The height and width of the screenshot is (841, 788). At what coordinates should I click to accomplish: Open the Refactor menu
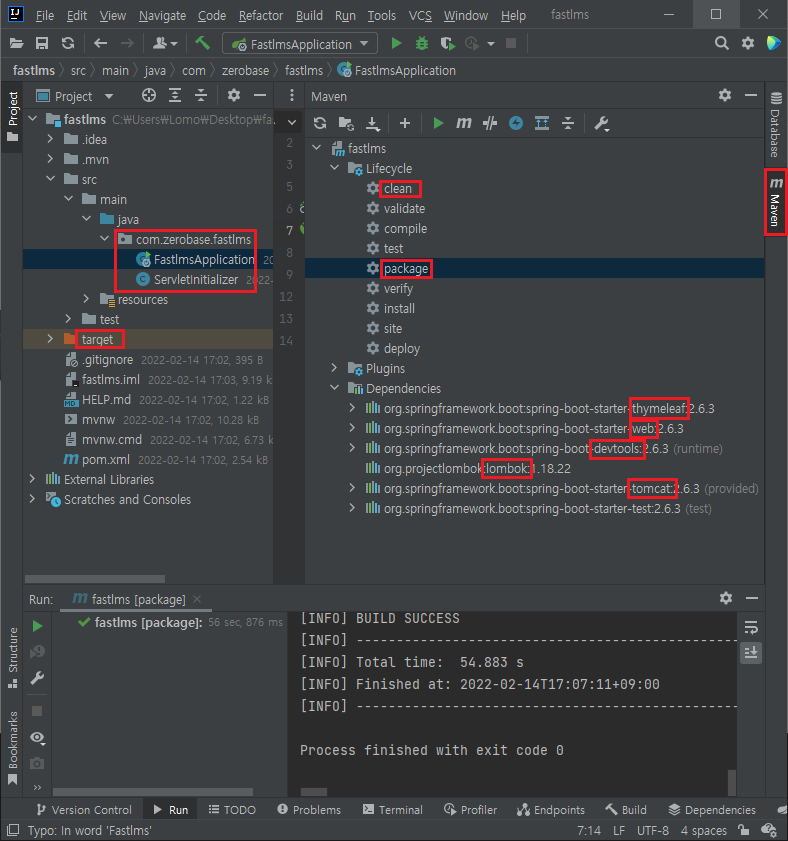coord(261,16)
